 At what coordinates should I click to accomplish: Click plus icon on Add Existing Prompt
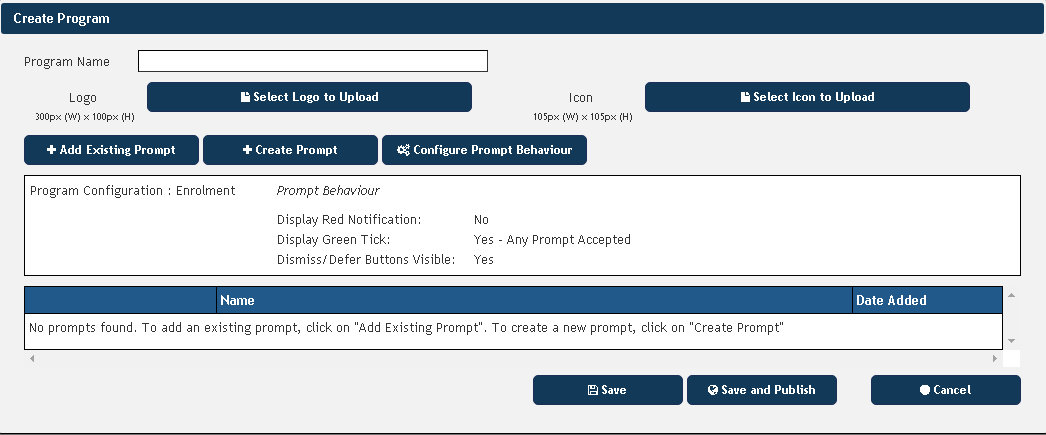51,150
